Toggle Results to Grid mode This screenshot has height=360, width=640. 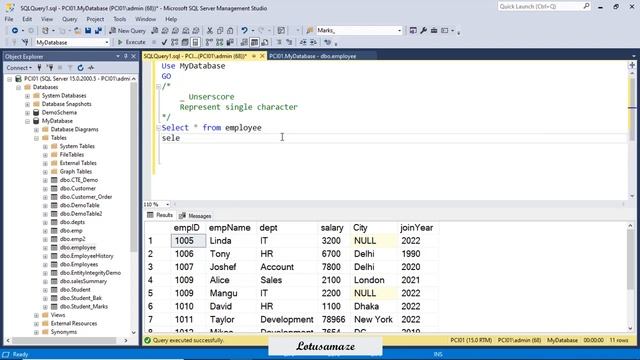point(254,42)
